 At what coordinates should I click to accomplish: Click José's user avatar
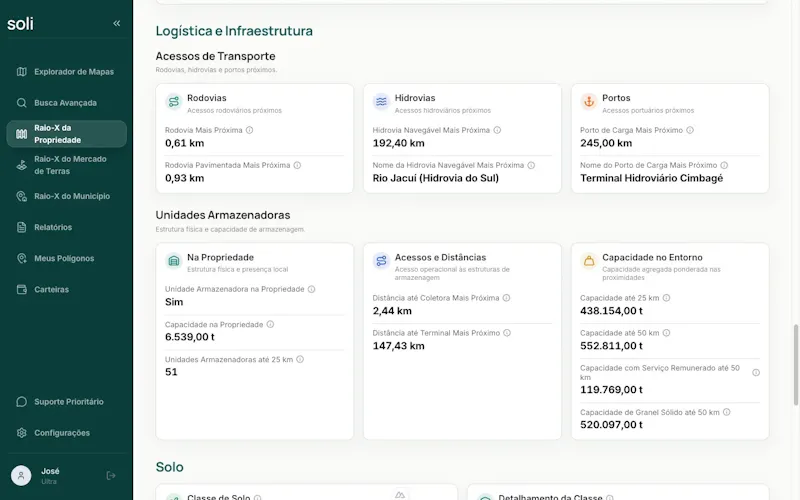pyautogui.click(x=21, y=476)
